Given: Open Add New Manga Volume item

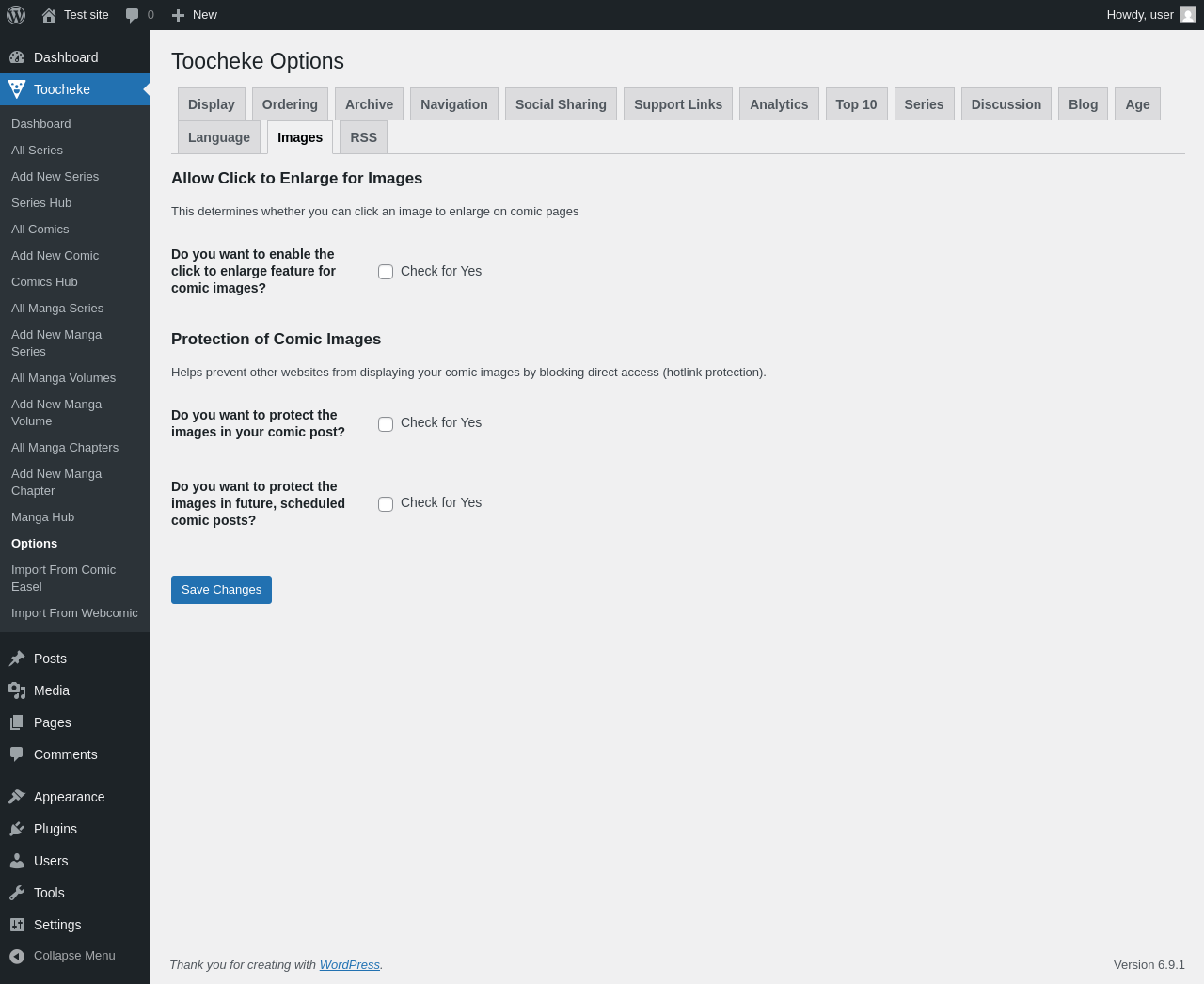Looking at the screenshot, I should (x=75, y=413).
